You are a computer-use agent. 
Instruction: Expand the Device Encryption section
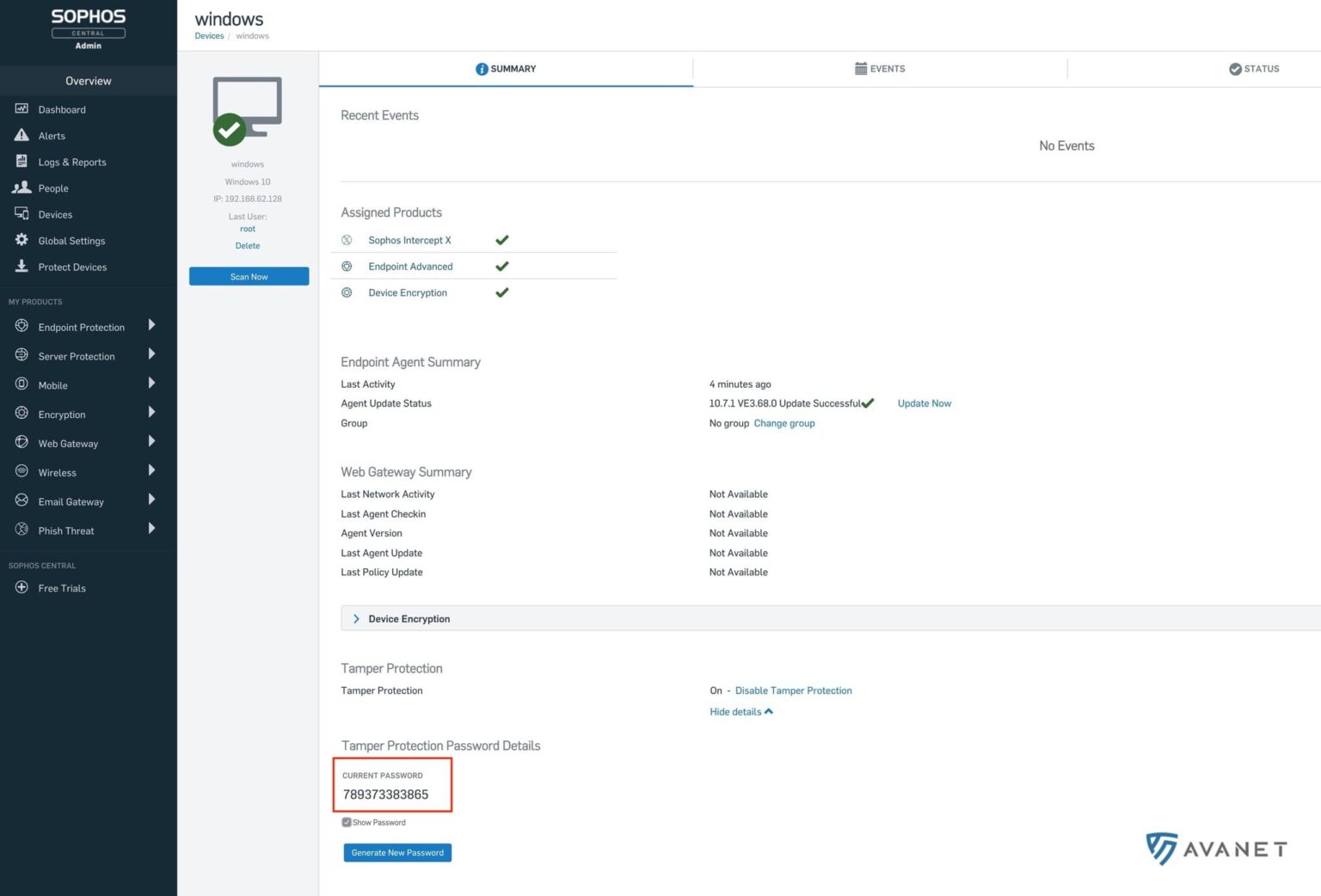[x=356, y=618]
